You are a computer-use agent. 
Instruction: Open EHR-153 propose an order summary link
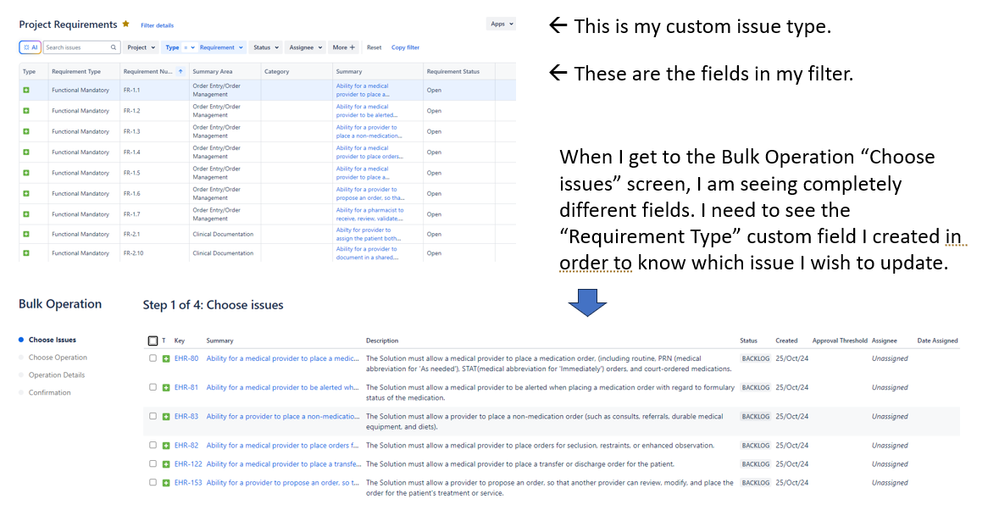click(x=283, y=483)
